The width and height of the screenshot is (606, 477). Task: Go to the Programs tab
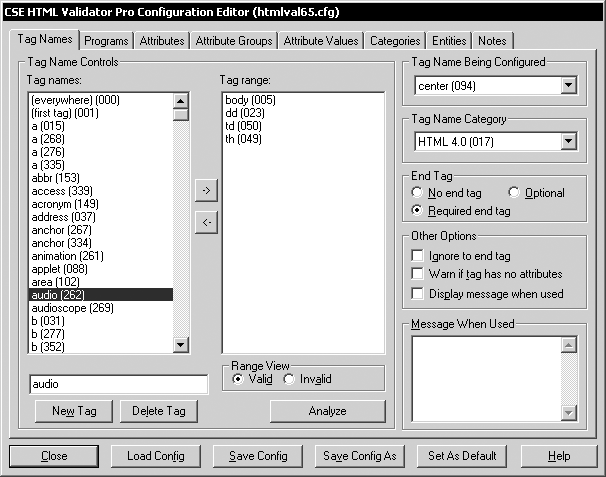tap(106, 41)
